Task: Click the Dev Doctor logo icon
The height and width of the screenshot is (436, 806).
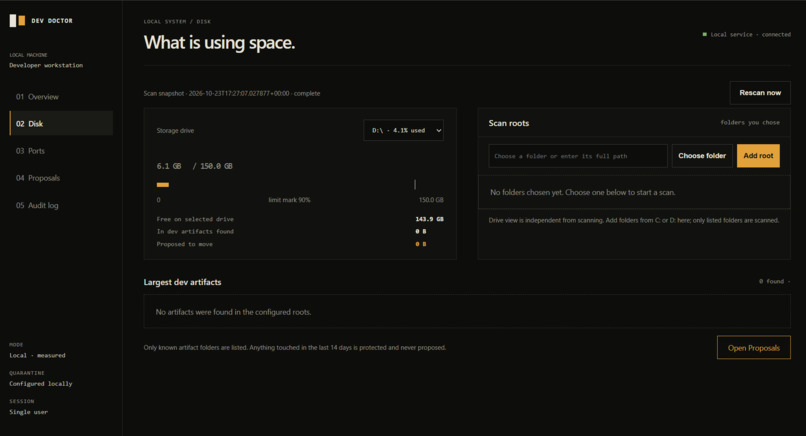Action: tap(17, 21)
